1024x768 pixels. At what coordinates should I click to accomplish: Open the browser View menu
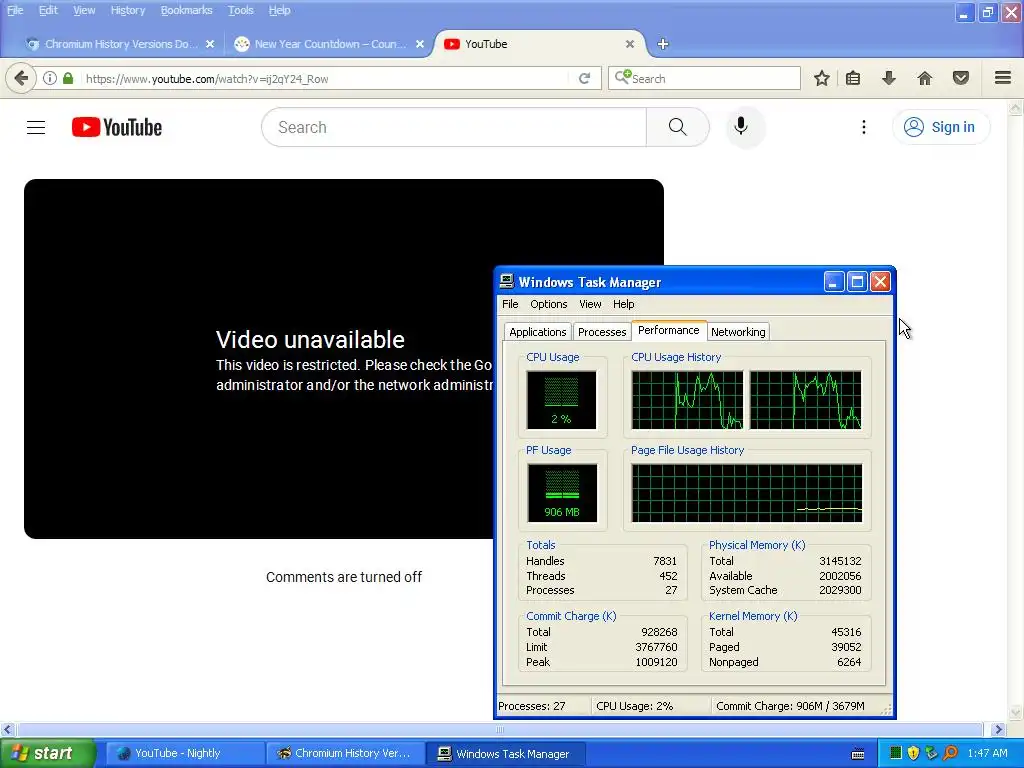point(84,10)
